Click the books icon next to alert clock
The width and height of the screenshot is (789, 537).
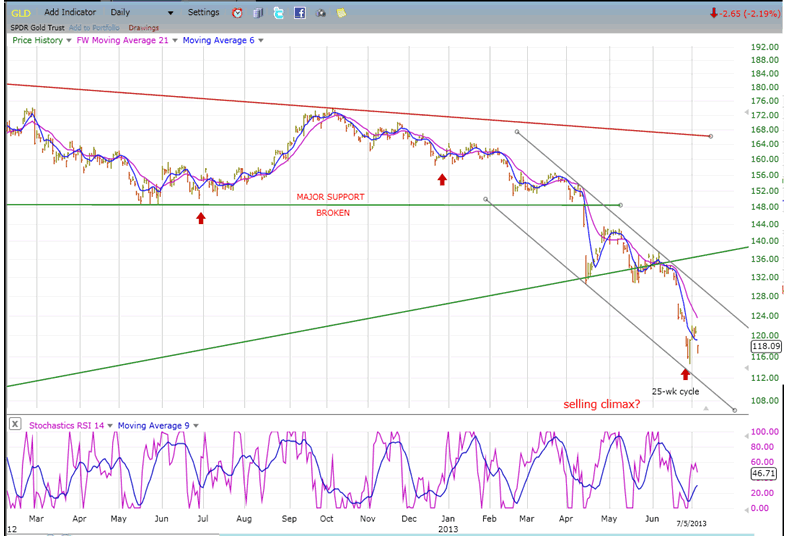258,13
